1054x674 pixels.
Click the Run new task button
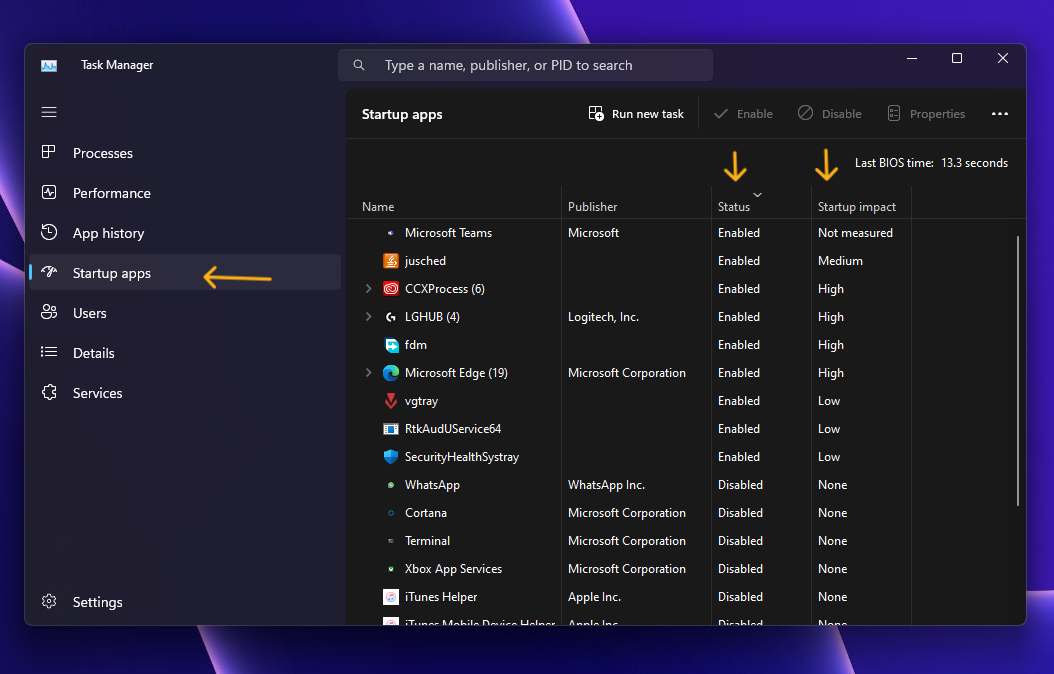[x=636, y=114]
